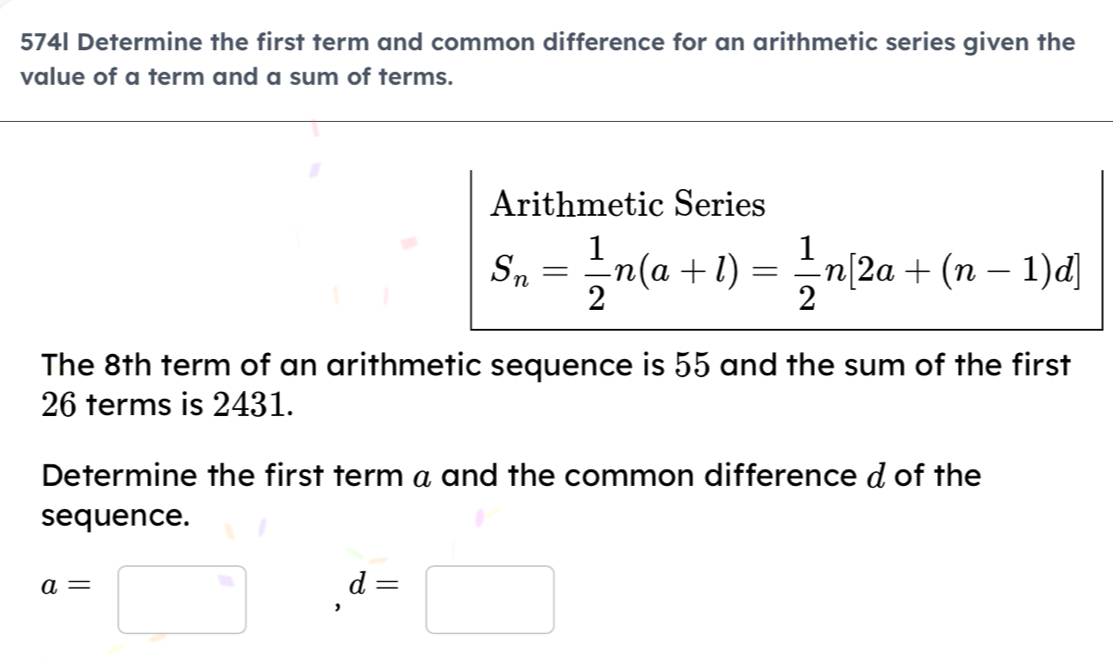Click the input box for d
Viewport: 1113px width, 662px height.
[489, 599]
